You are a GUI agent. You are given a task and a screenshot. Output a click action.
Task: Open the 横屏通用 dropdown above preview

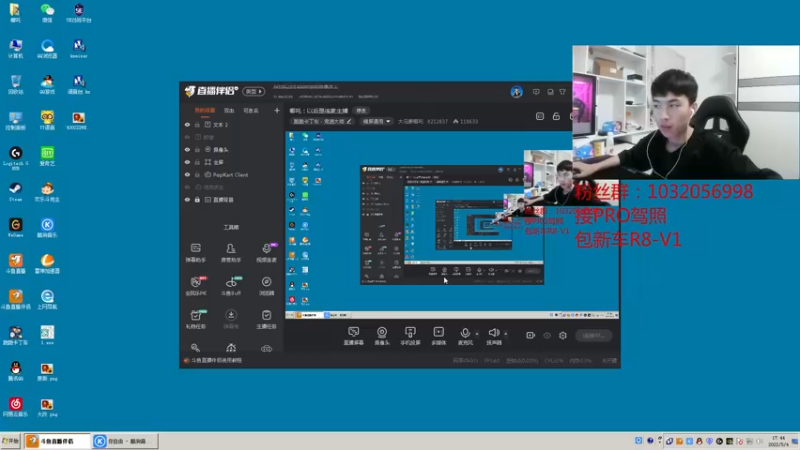point(376,121)
